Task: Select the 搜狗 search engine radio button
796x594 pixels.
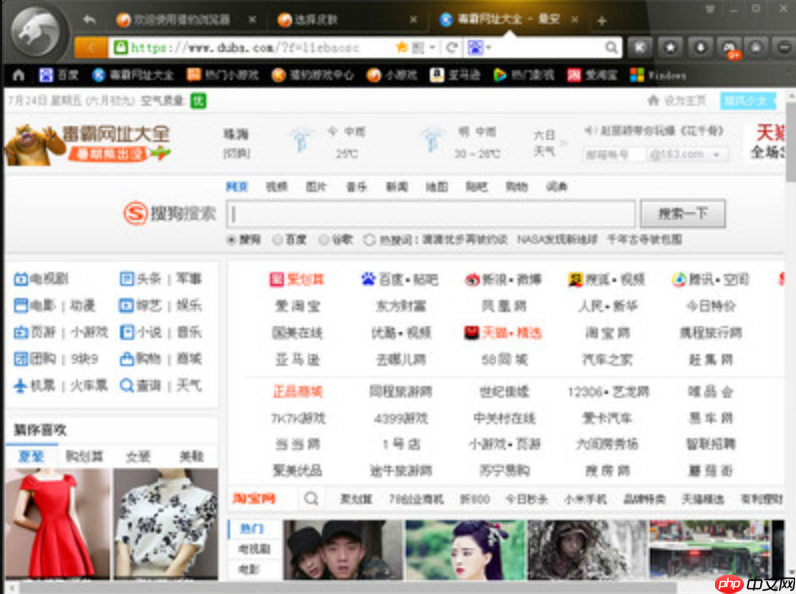Action: 231,240
